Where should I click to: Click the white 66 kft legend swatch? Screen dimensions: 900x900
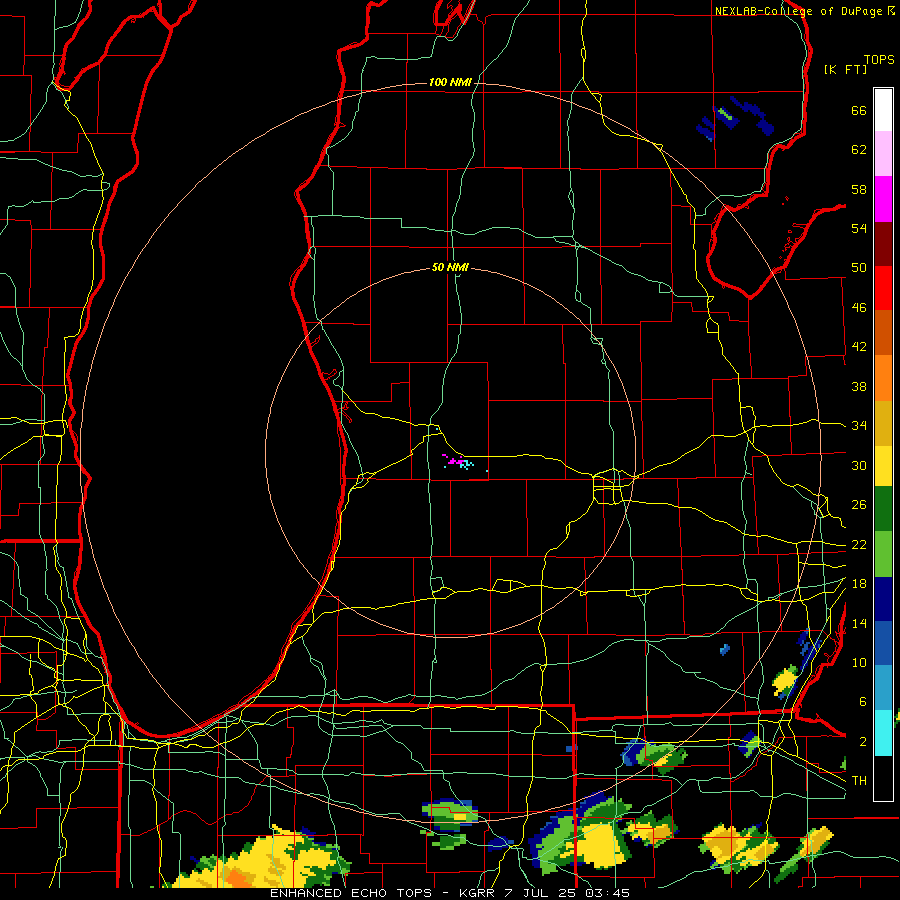point(883,110)
